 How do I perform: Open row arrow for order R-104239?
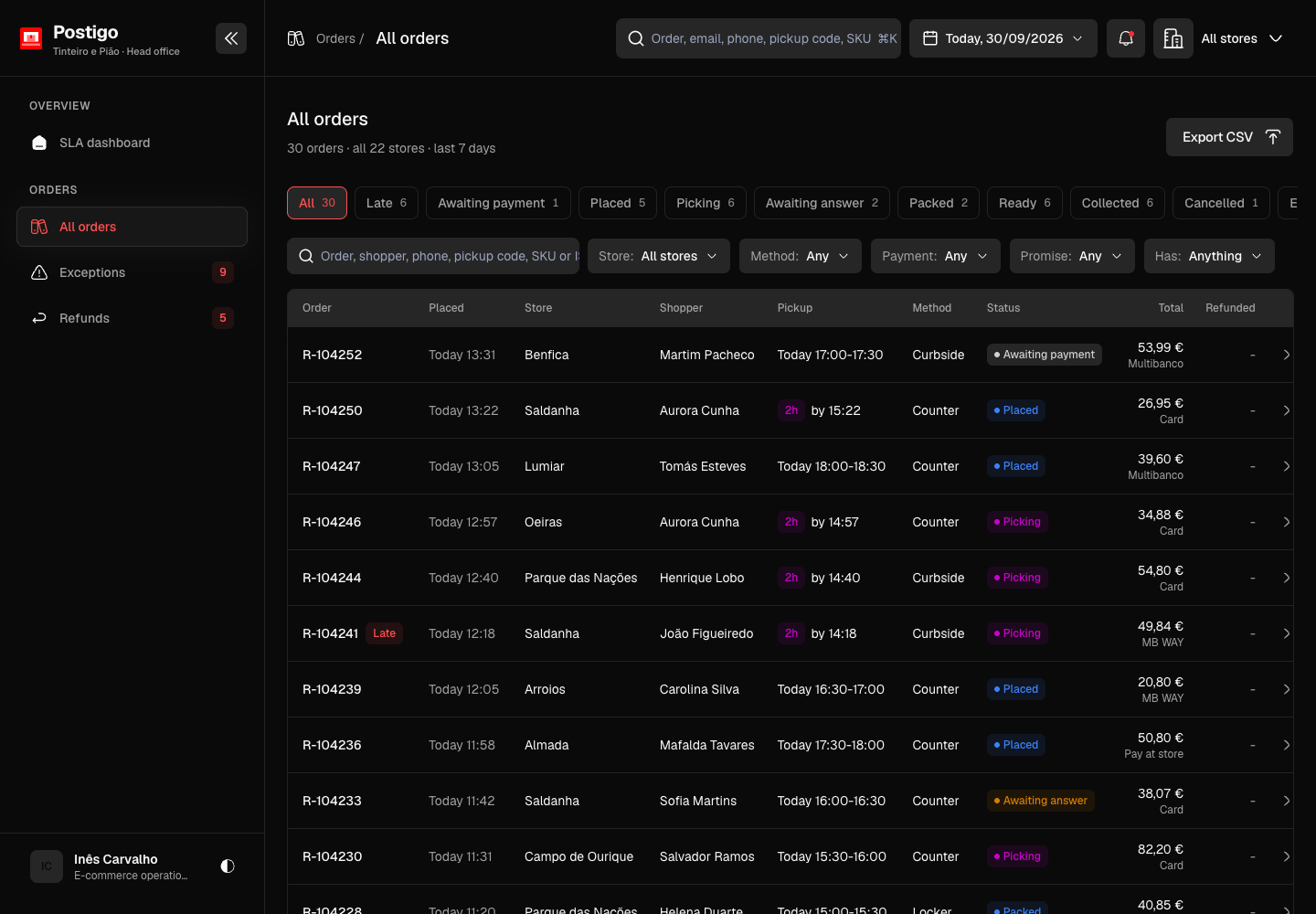[1286, 689]
